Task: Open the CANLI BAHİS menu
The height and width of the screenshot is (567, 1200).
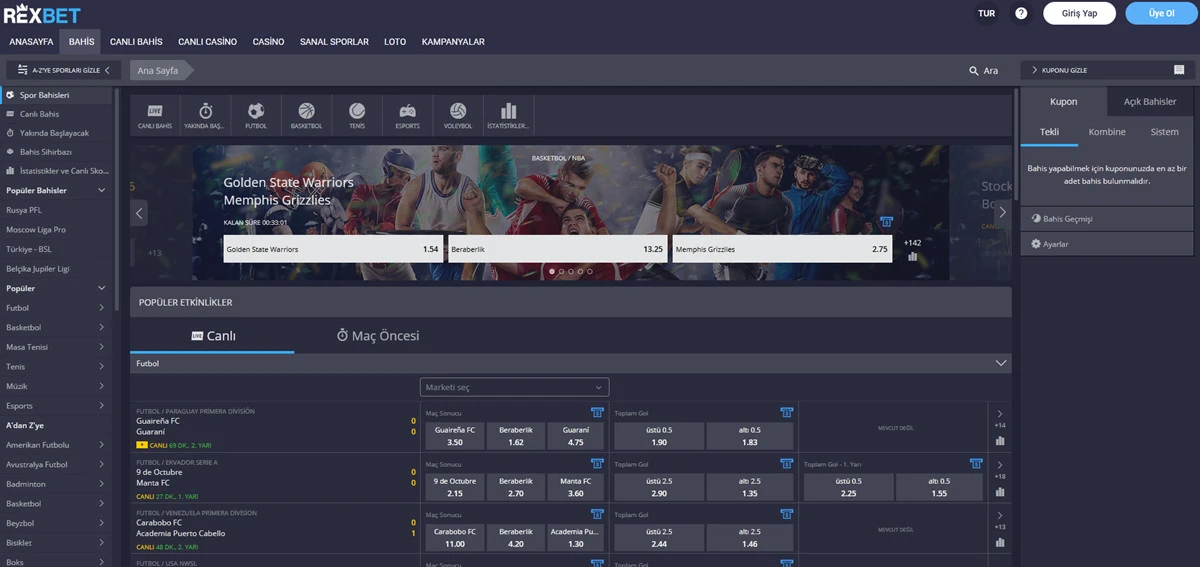Action: pyautogui.click(x=136, y=42)
